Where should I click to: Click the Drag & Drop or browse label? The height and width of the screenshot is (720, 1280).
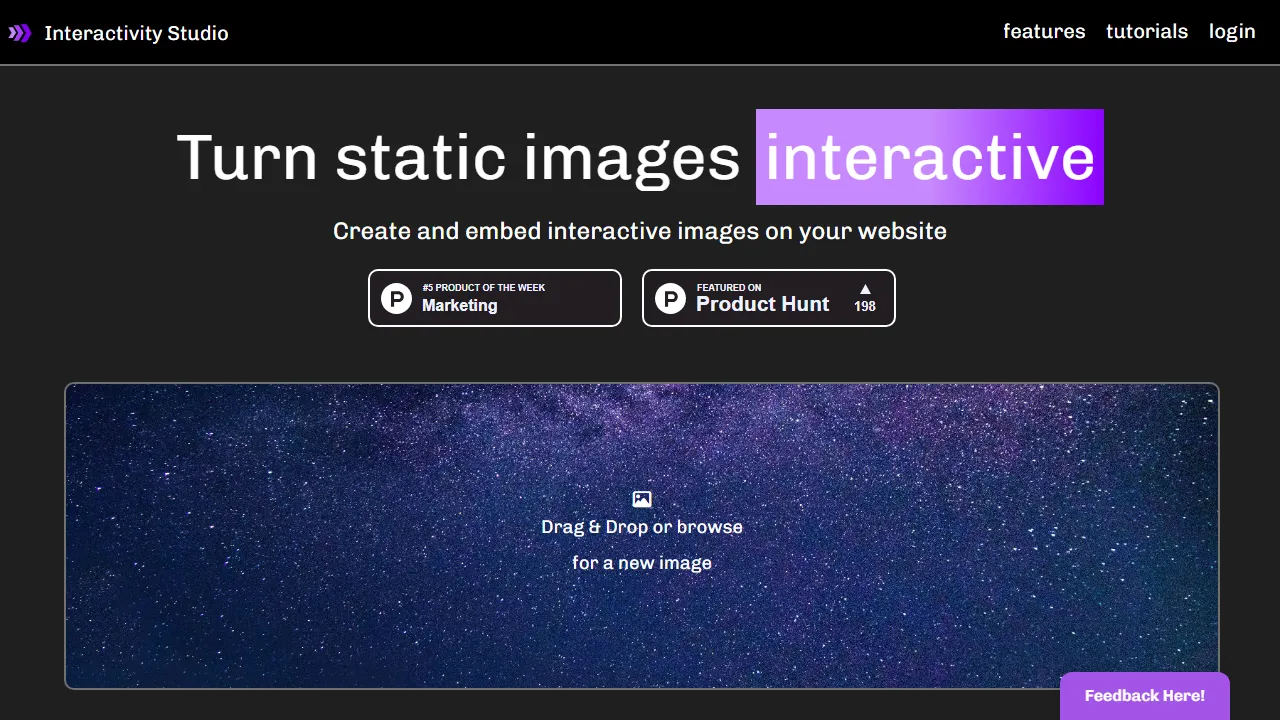(641, 527)
